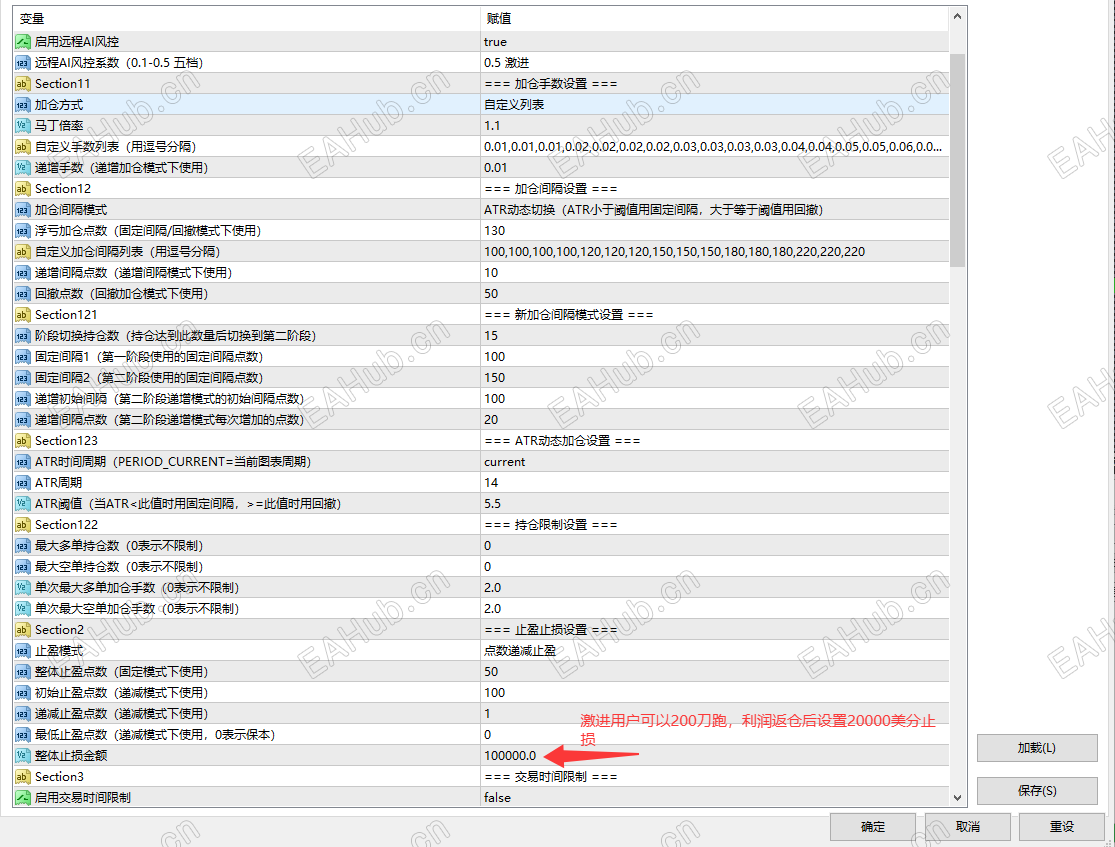Click the icon beside 自定义加仓间隔列表

[x=23, y=252]
